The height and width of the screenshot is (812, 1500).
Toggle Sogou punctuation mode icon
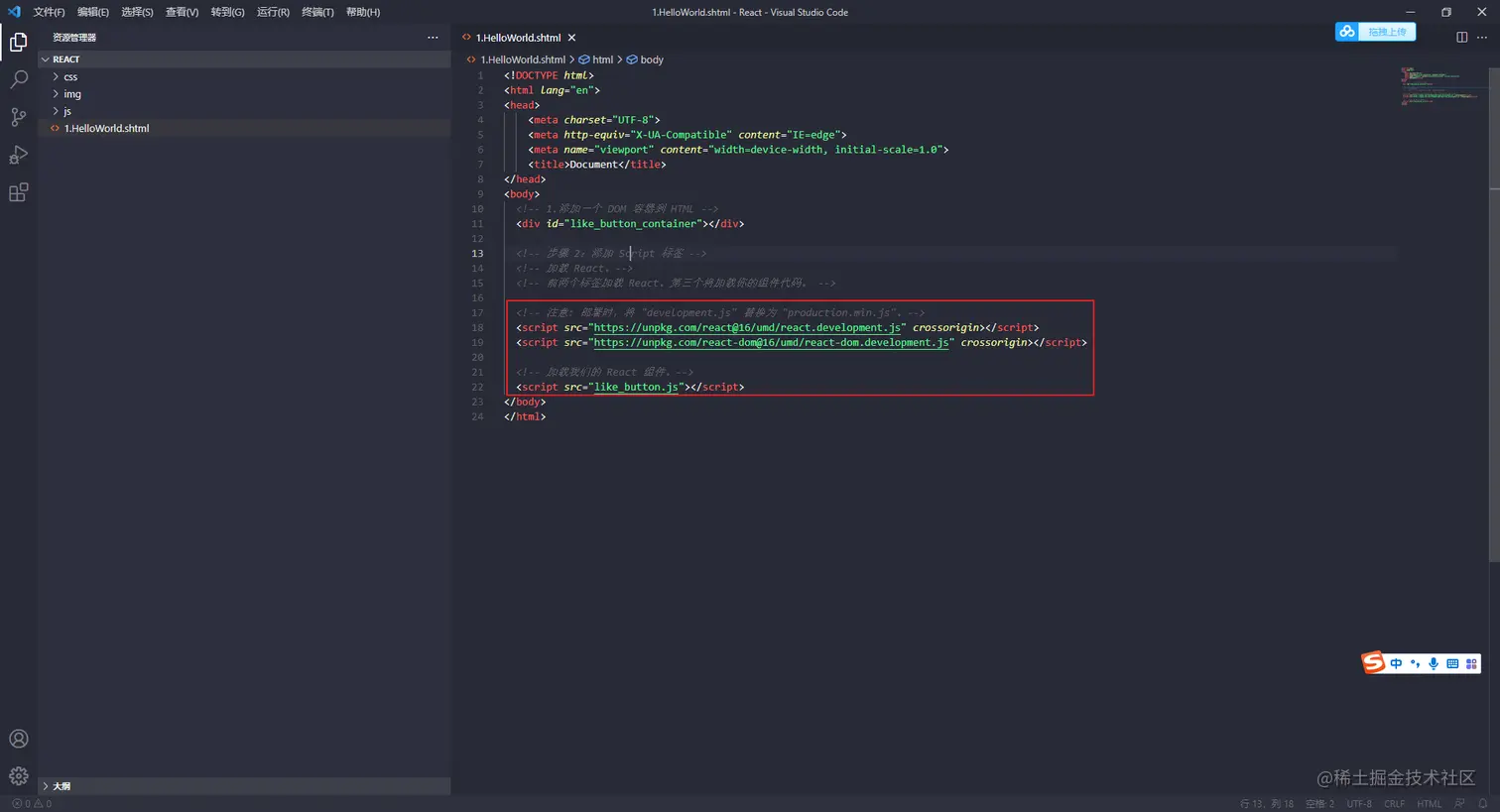point(1415,663)
